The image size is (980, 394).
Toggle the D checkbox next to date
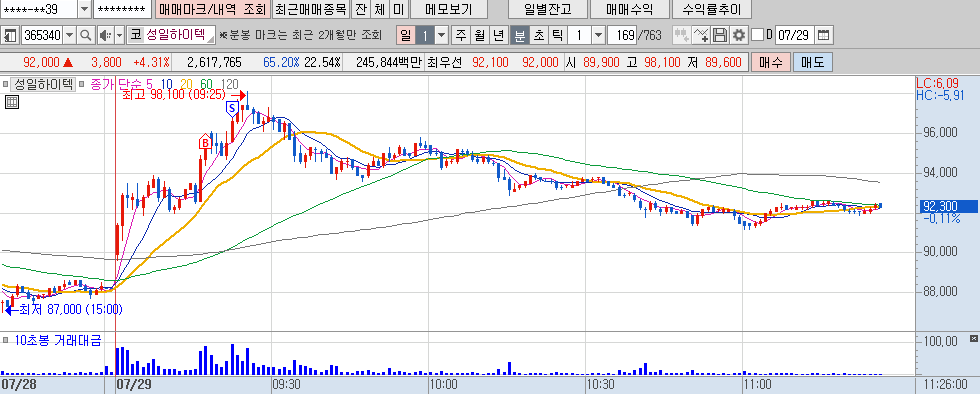click(x=758, y=35)
